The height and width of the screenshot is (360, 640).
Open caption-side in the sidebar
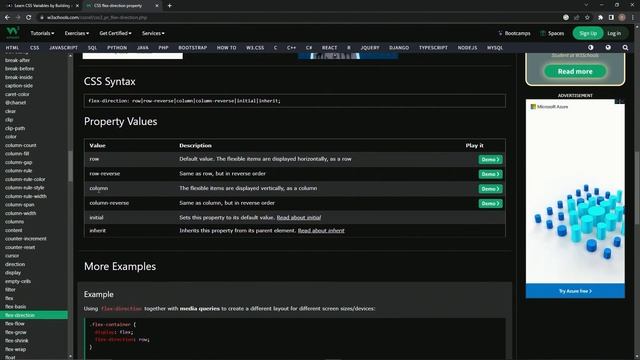click(19, 86)
